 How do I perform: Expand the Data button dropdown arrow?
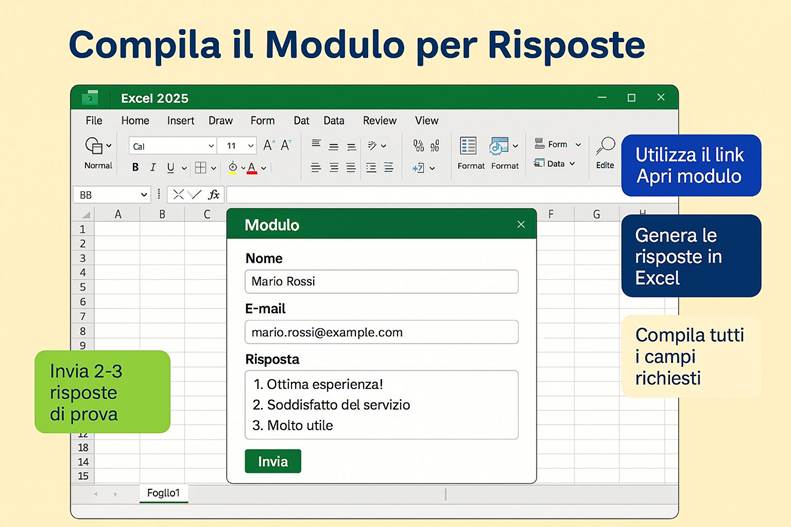coord(572,163)
